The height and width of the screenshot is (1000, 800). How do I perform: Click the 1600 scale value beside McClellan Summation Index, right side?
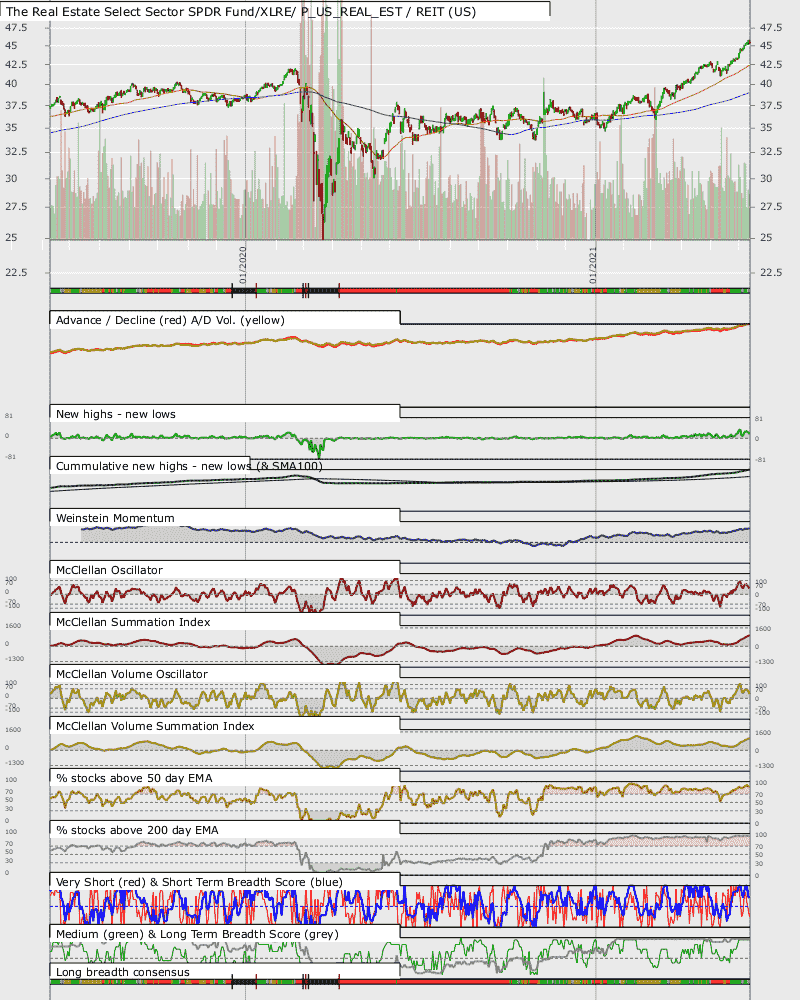pyautogui.click(x=761, y=629)
